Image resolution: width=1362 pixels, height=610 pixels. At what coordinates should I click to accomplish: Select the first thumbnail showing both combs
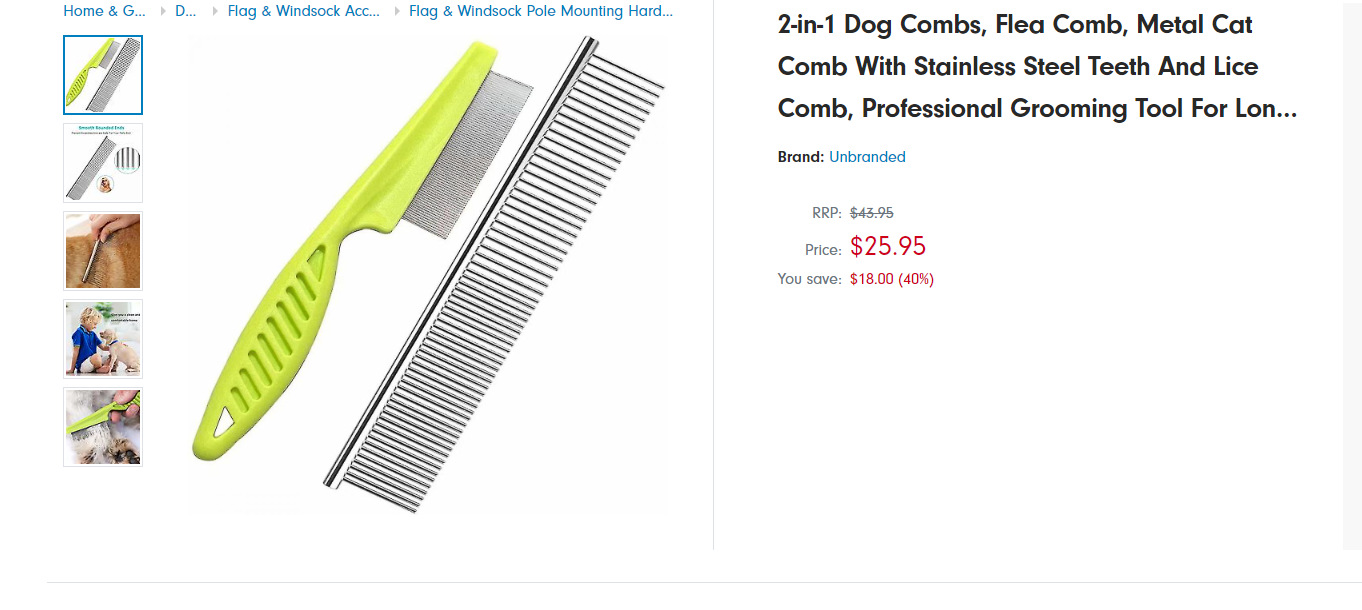(x=103, y=75)
